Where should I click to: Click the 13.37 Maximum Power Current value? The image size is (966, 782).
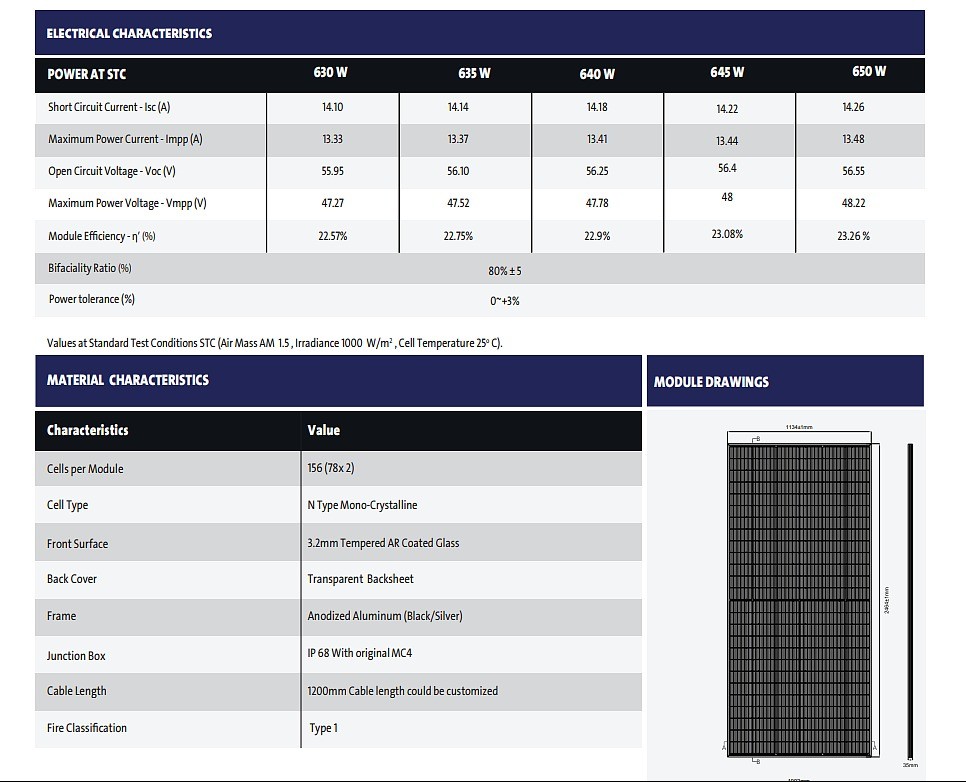coord(458,139)
